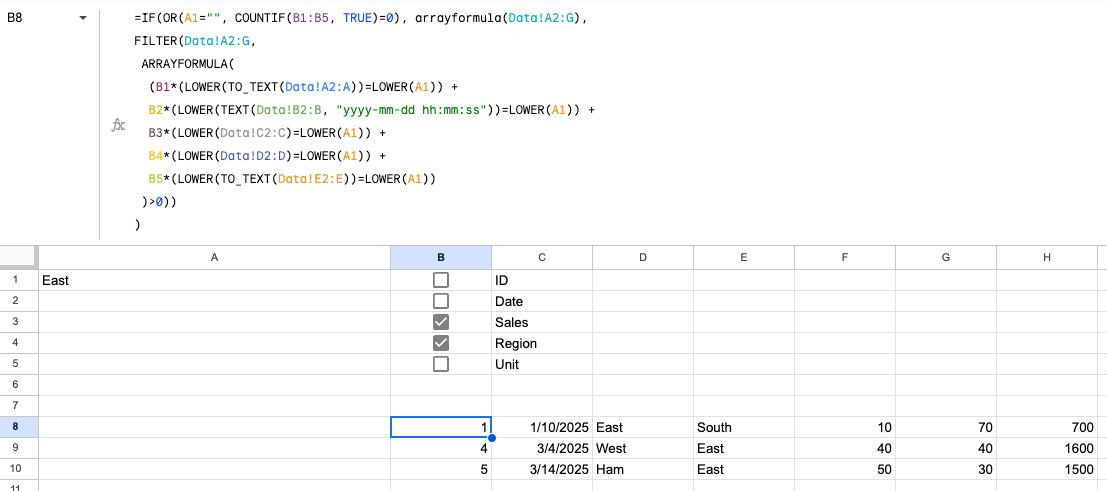1107x491 pixels.
Task: Select column A header
Action: pyautogui.click(x=214, y=258)
